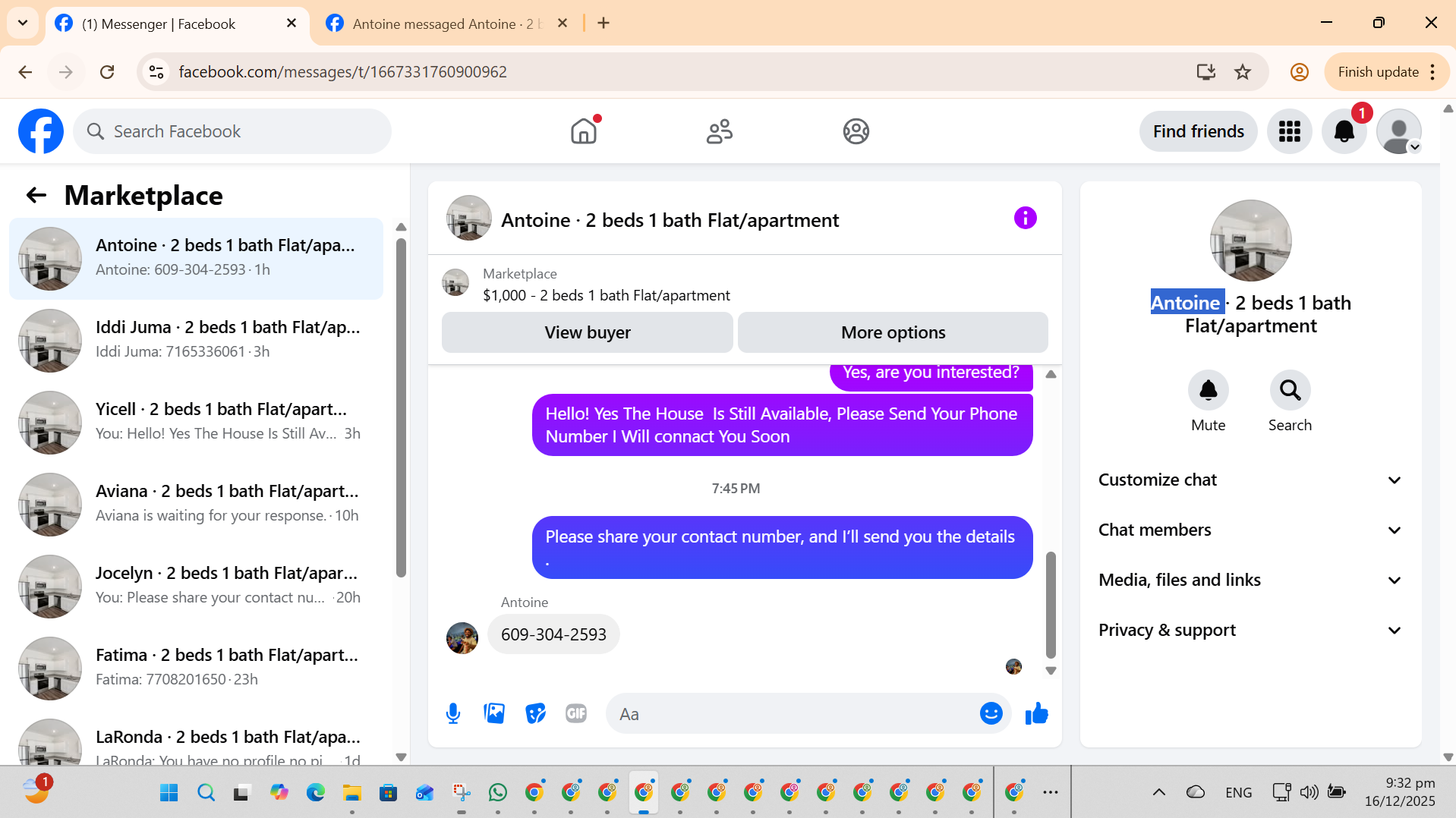The width and height of the screenshot is (1456, 818).
Task: Click More options button
Action: [x=893, y=332]
